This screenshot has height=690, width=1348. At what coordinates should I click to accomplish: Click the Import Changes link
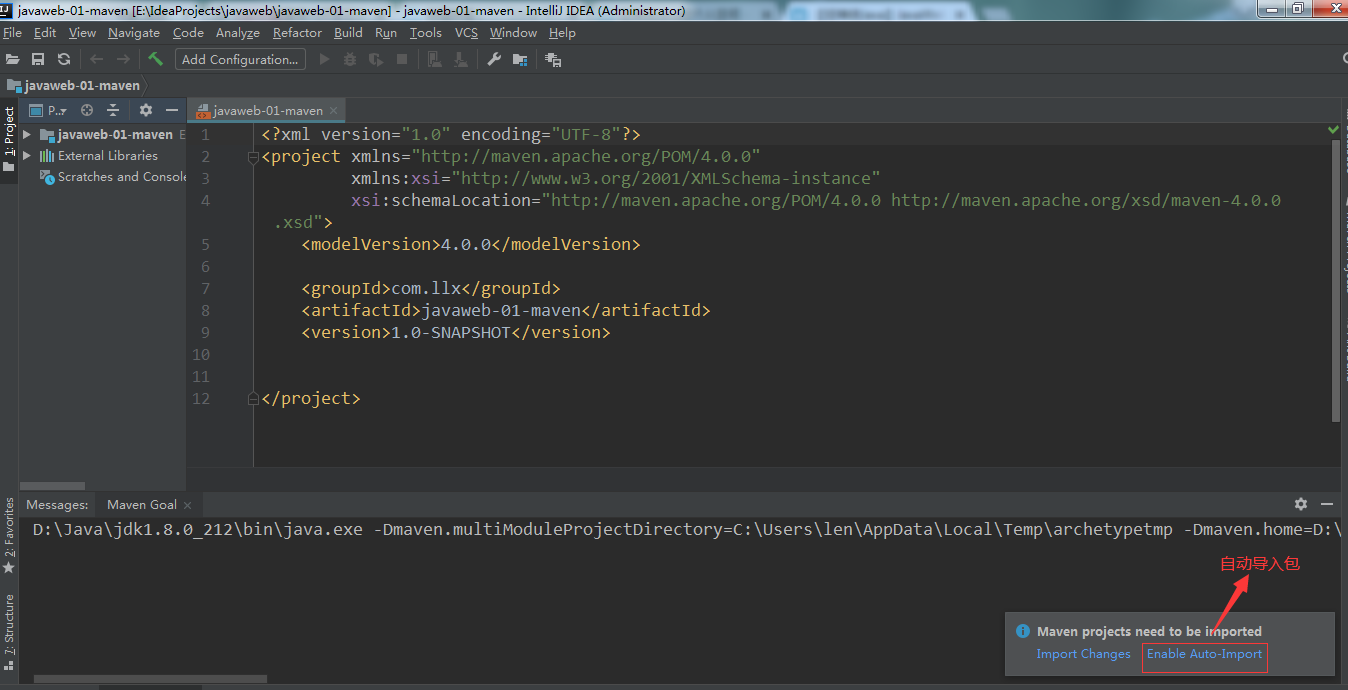click(1083, 654)
